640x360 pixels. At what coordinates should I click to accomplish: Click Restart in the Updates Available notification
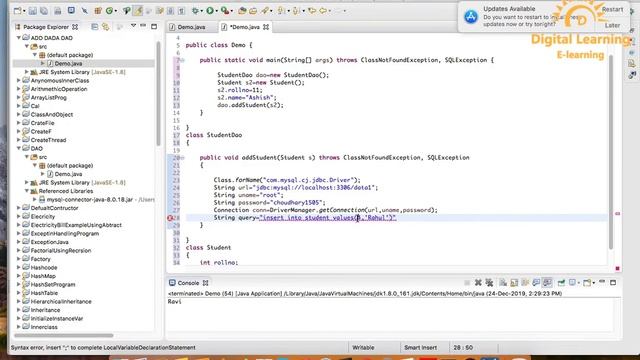[x=612, y=9]
